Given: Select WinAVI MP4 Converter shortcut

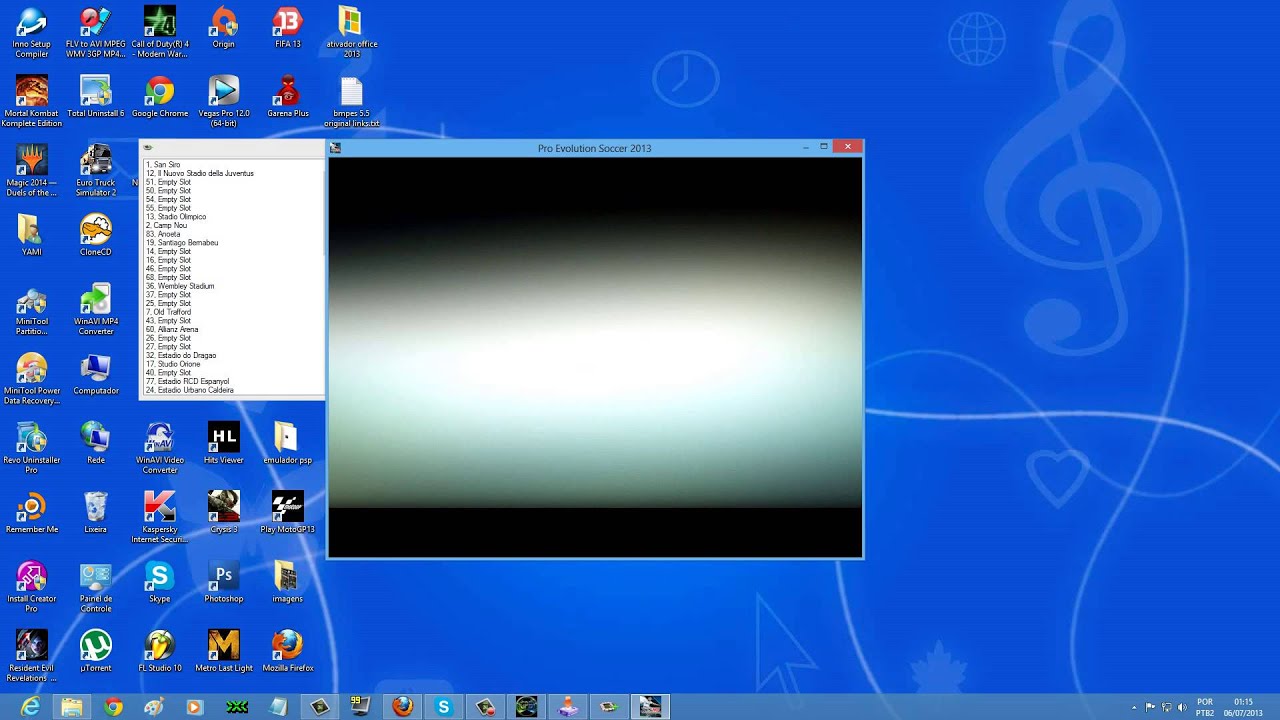Looking at the screenshot, I should click(x=96, y=309).
